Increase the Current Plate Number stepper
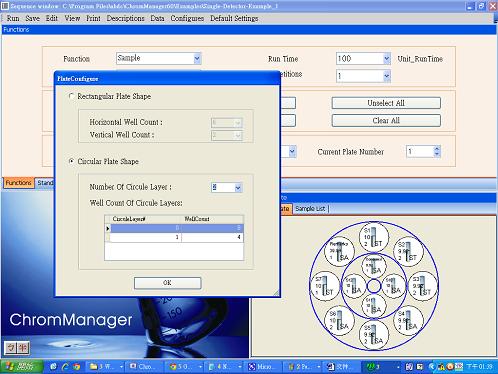This screenshot has height=374, width=498. 437,148
